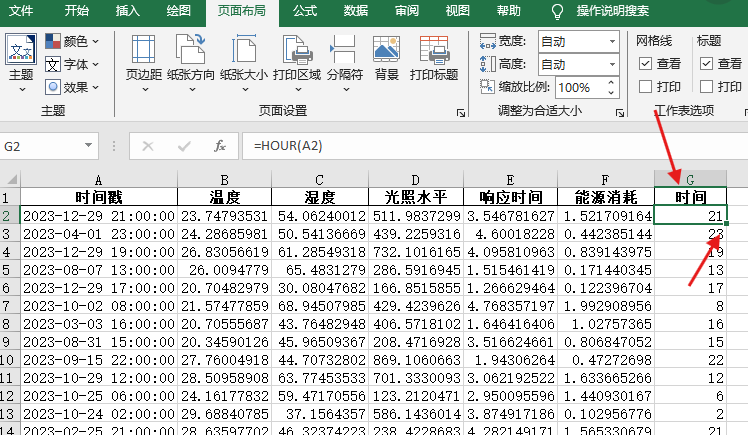The width and height of the screenshot is (748, 435).
Task: Click the 打印标题 print titles icon
Action: point(434,49)
